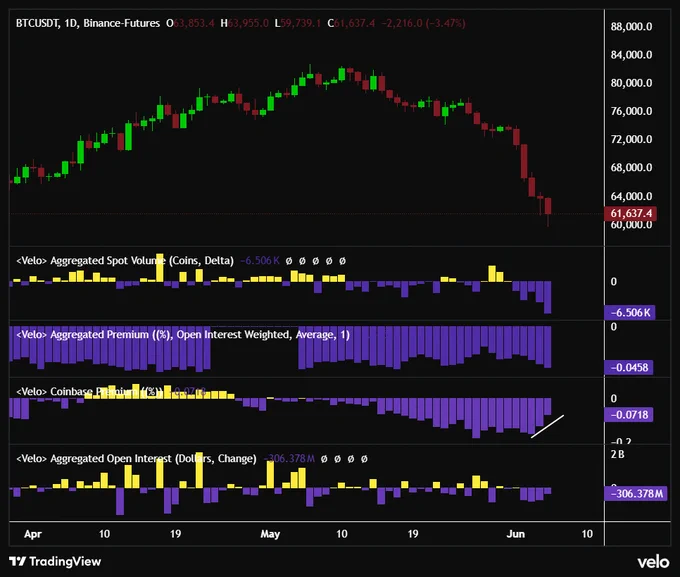Click the 72,000.0 price axis label

click(x=631, y=139)
